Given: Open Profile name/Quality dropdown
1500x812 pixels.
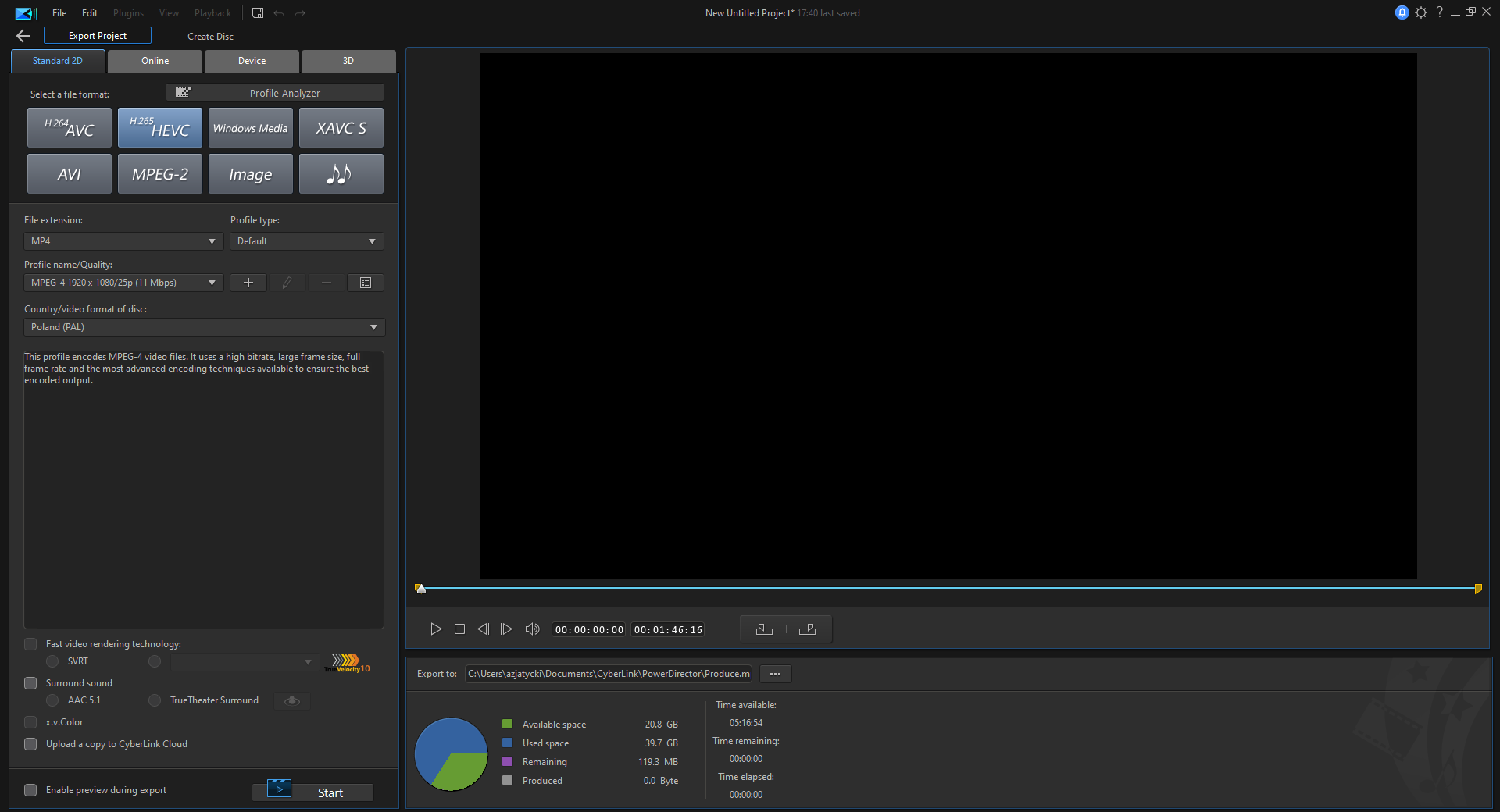Looking at the screenshot, I should [x=123, y=283].
